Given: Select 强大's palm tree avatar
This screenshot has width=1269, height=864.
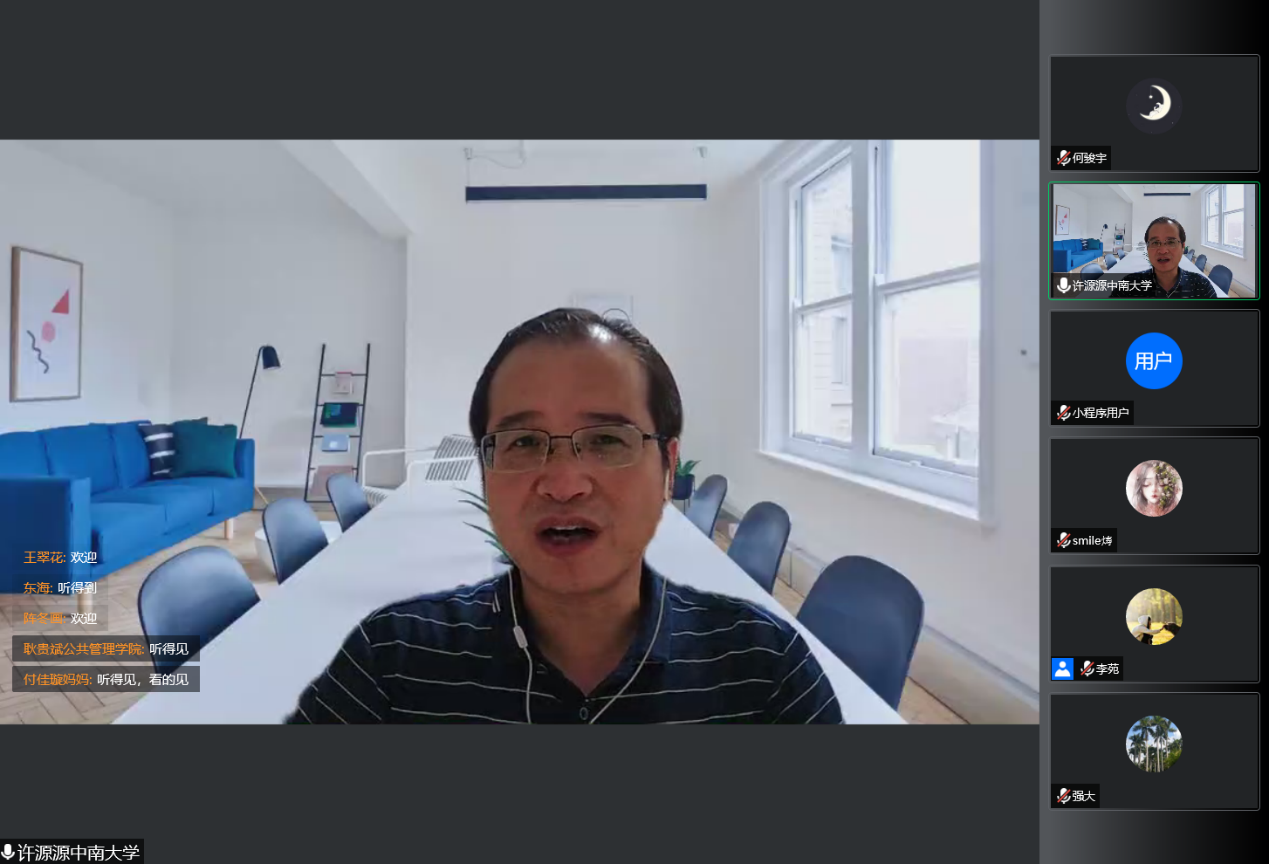Looking at the screenshot, I should point(1154,743).
